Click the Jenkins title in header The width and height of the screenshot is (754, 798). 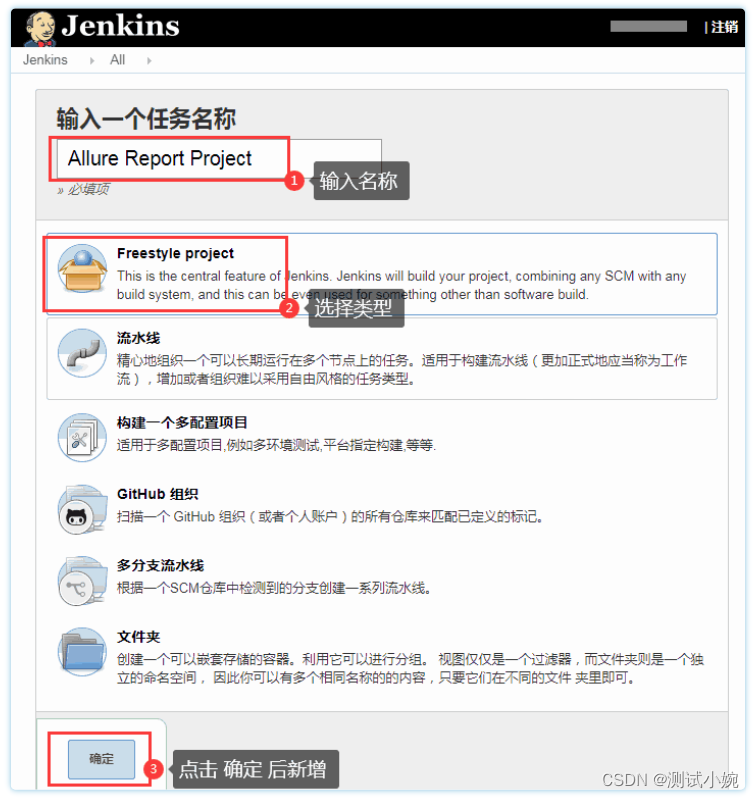pyautogui.click(x=120, y=25)
